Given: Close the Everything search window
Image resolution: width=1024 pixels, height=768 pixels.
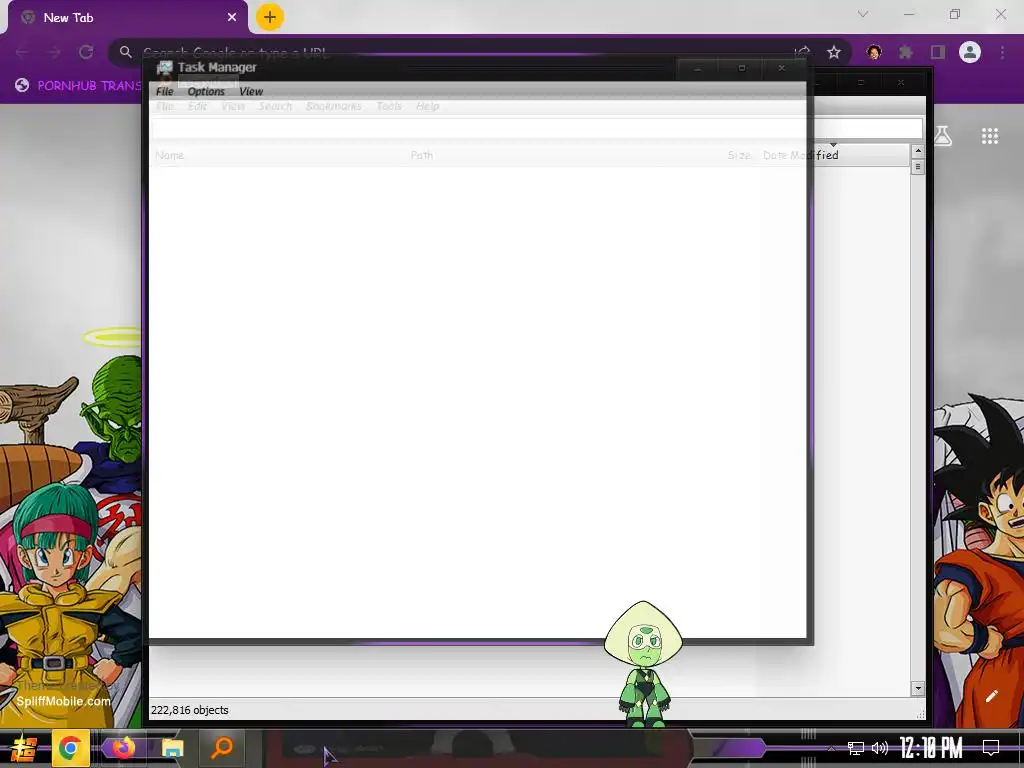Looking at the screenshot, I should point(901,82).
